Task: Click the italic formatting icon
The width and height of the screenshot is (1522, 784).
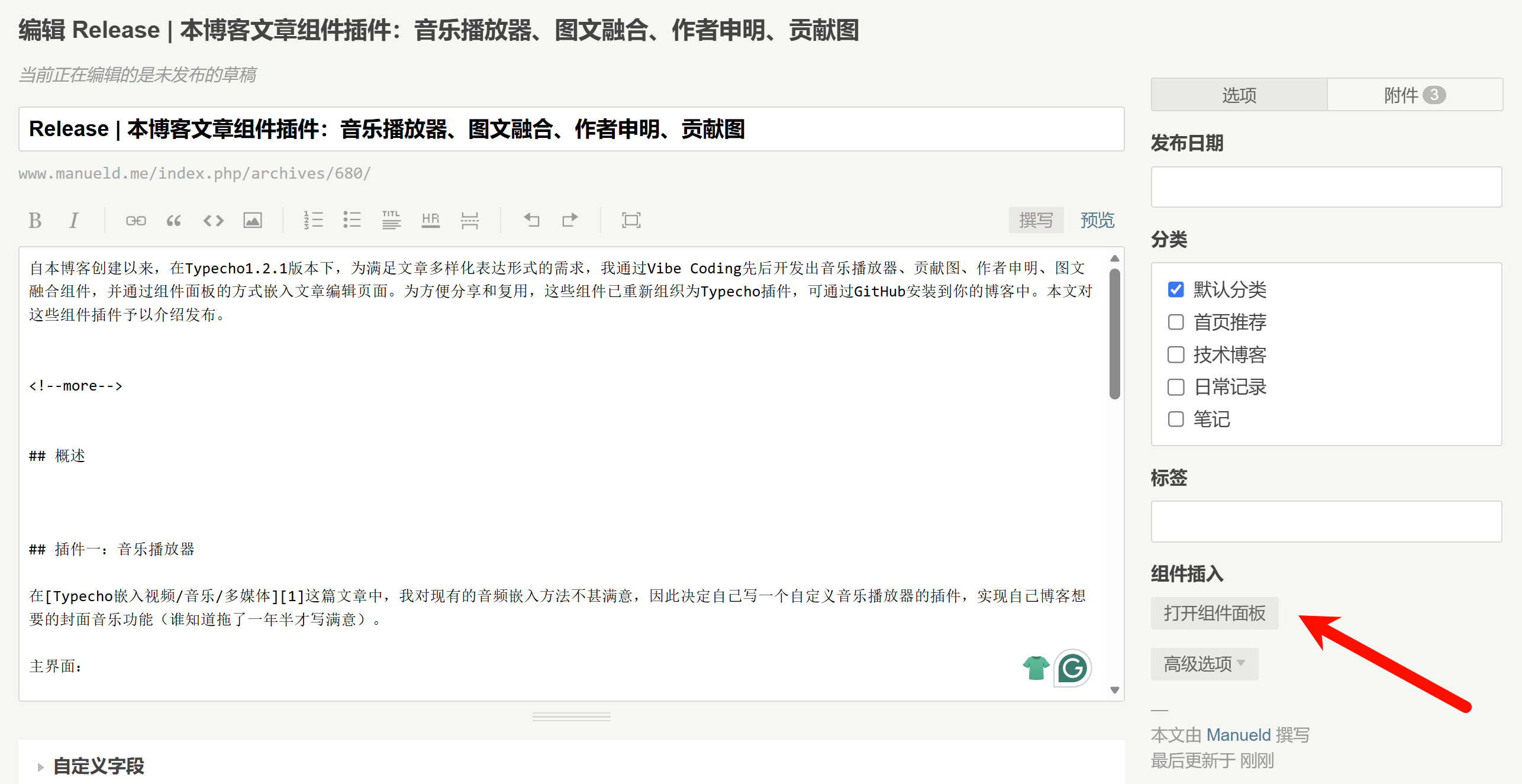Action: [x=73, y=220]
